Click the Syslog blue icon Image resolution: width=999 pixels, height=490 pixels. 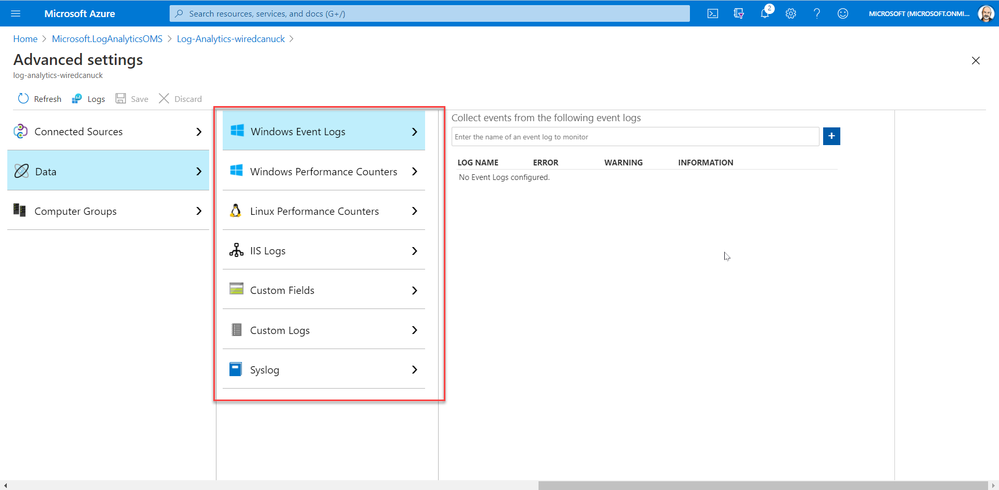(236, 370)
